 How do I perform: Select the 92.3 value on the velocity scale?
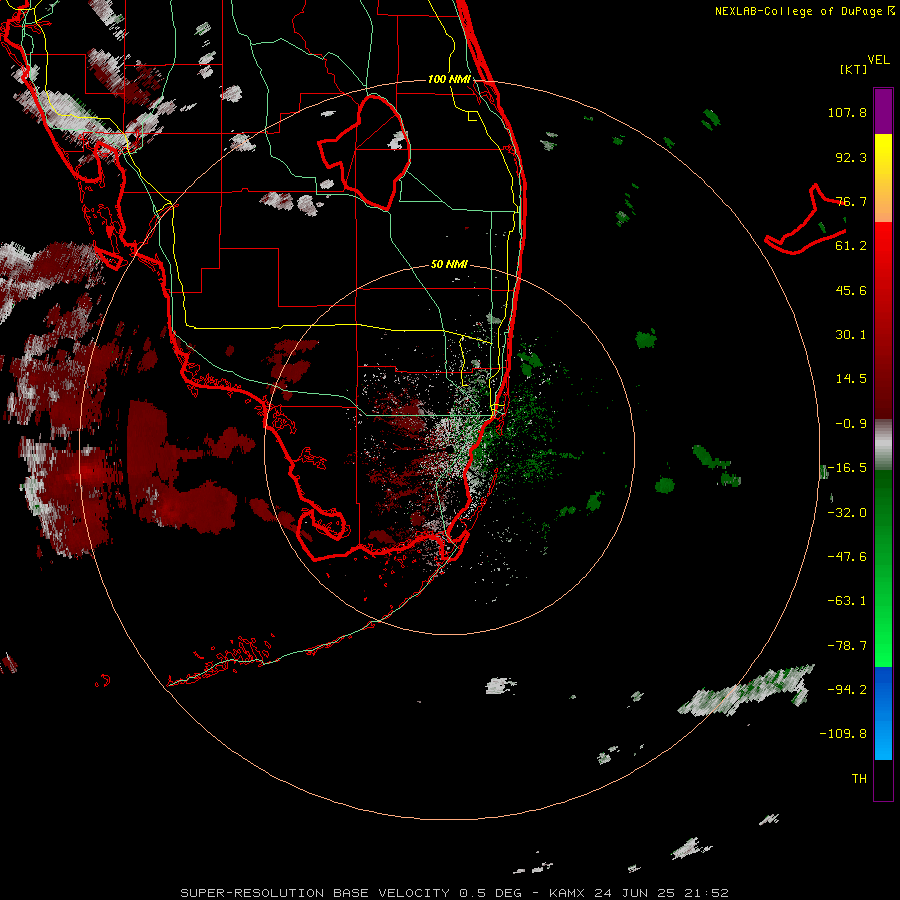pos(851,157)
